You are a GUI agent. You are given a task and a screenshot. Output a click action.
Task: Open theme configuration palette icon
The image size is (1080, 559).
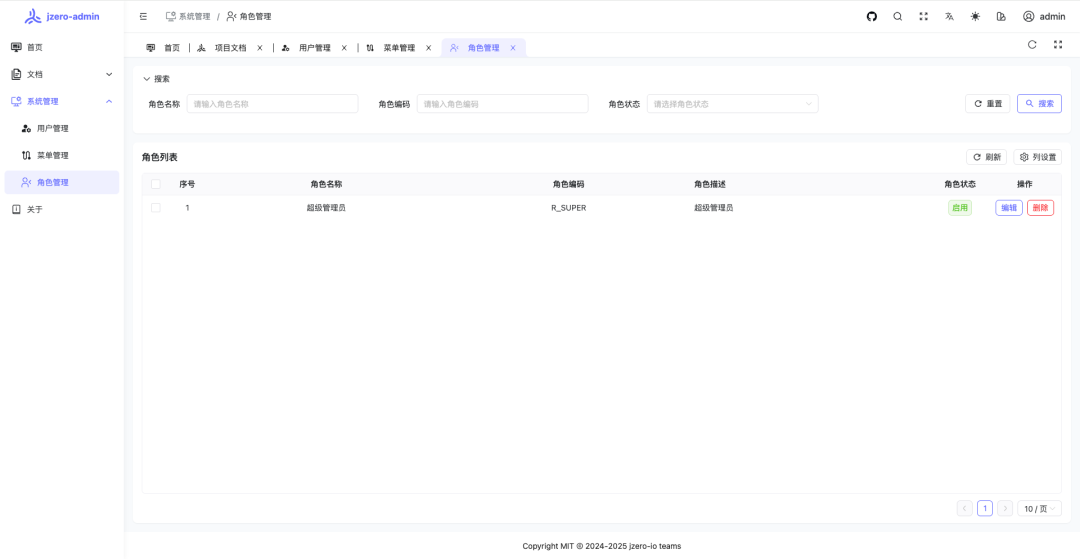(1001, 17)
